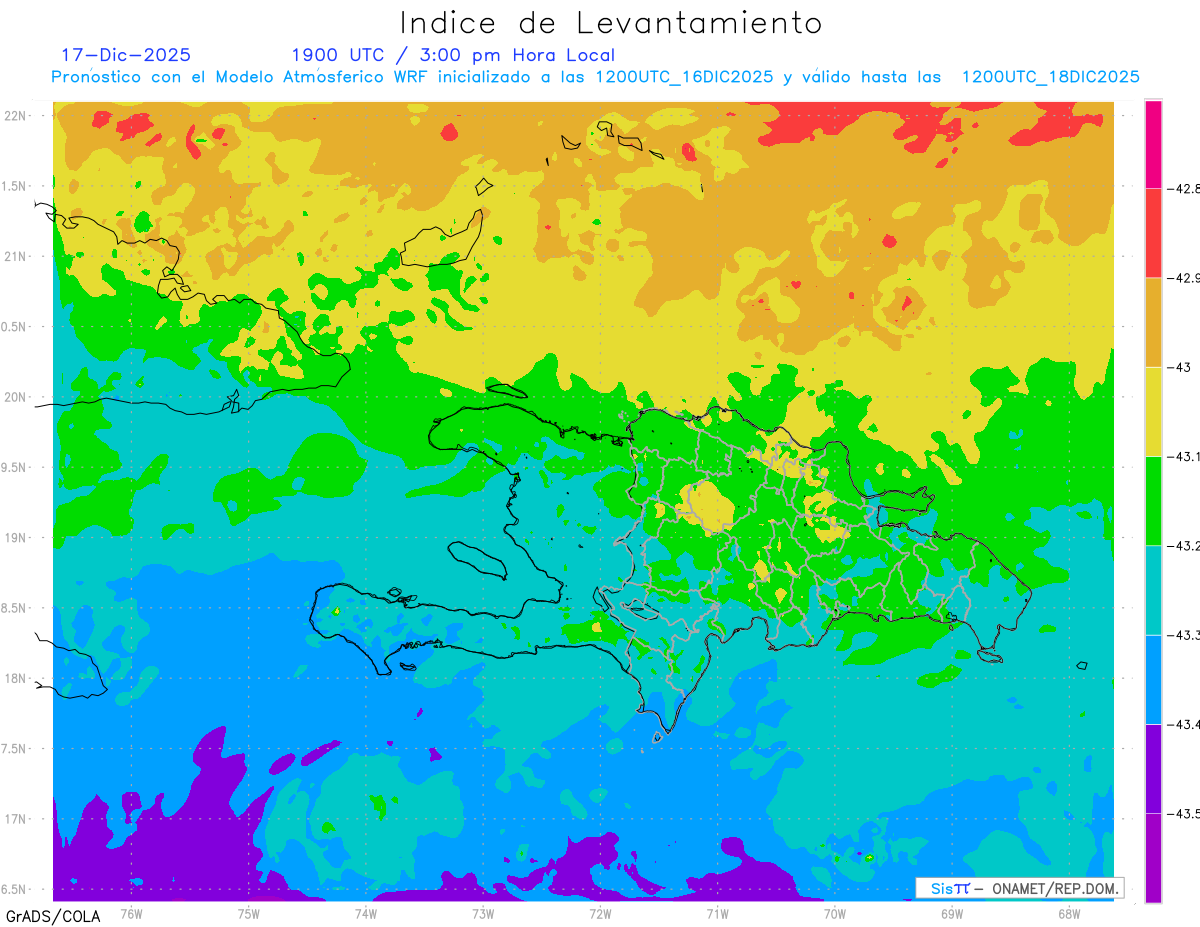The width and height of the screenshot is (1200, 927).
Task: Click the "68W" longitude label
Action: coord(1069,913)
